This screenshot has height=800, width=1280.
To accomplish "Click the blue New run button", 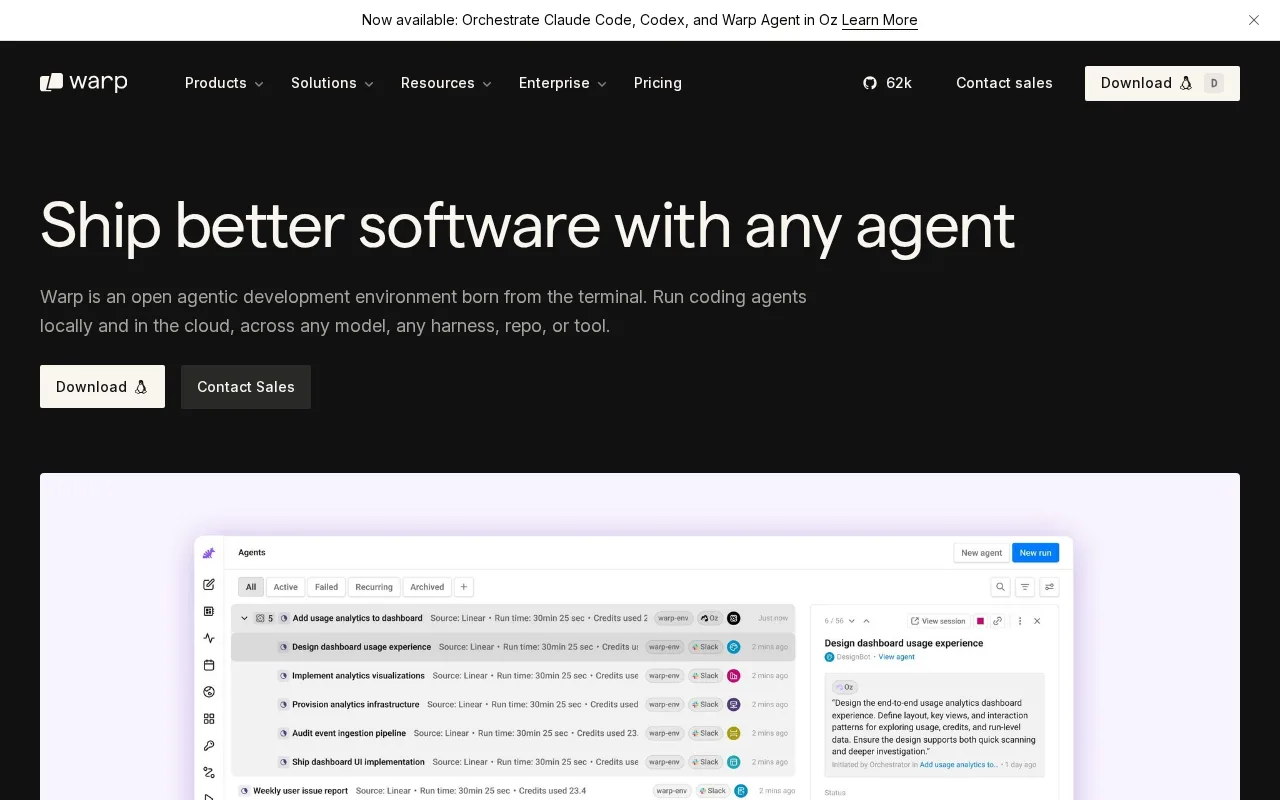I will point(1035,553).
